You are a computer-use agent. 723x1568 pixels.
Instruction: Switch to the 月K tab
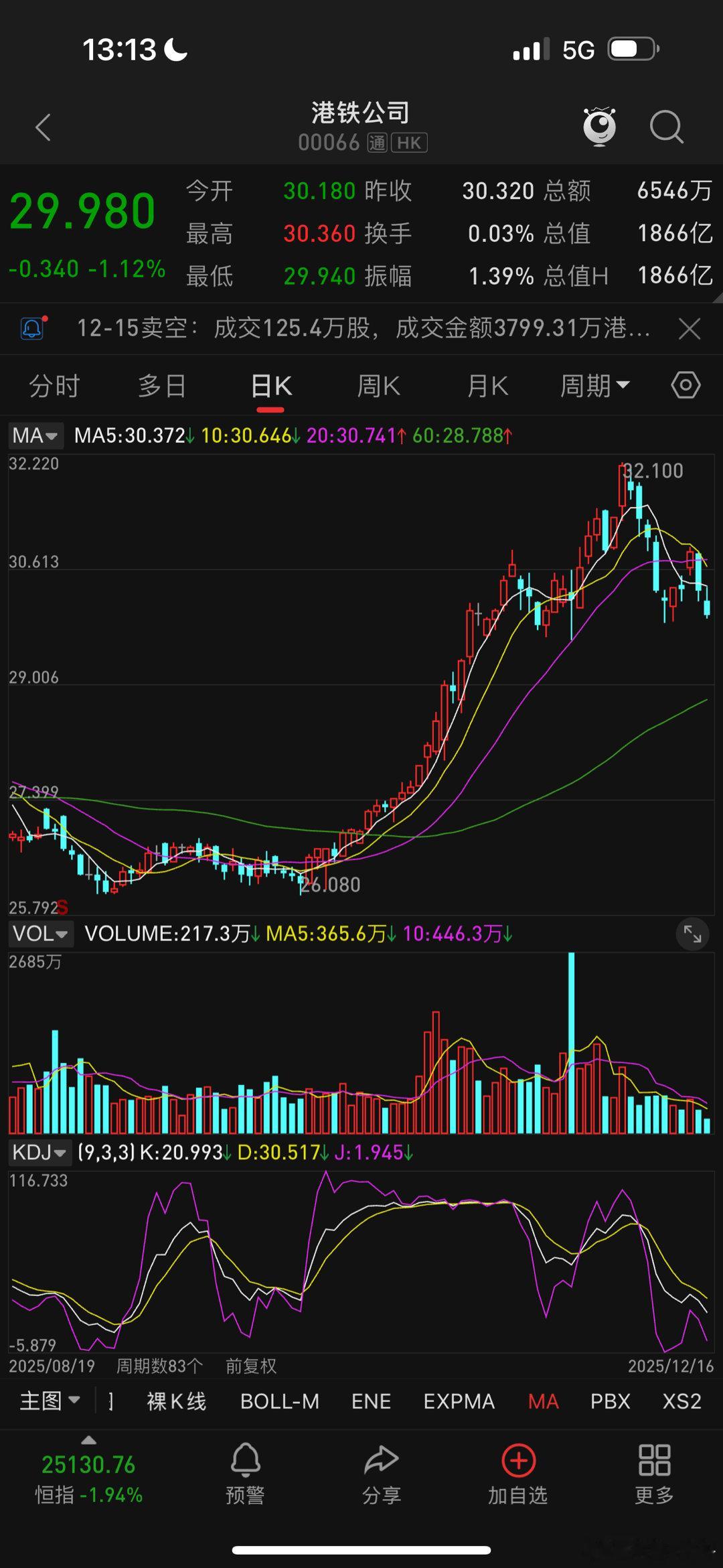pyautogui.click(x=487, y=386)
